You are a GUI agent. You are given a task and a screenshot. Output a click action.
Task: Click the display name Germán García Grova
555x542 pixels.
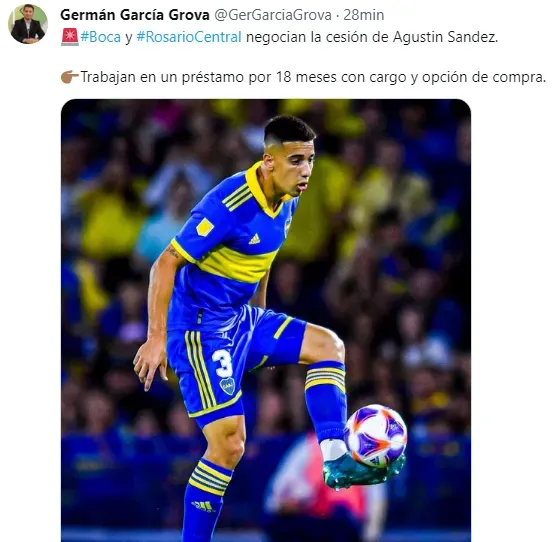[x=135, y=15]
